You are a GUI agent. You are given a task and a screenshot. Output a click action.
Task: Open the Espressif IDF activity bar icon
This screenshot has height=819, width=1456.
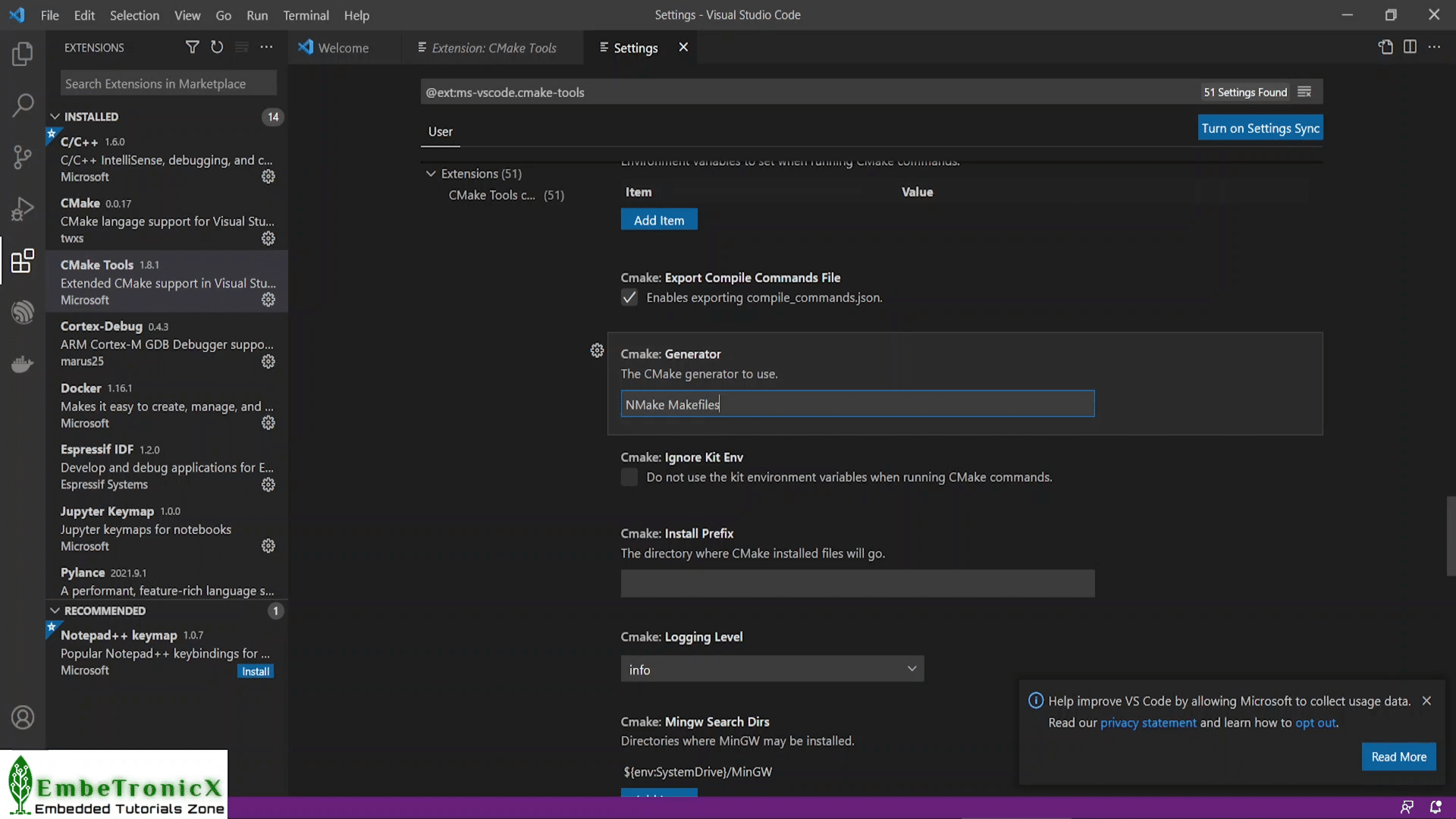pos(23,312)
